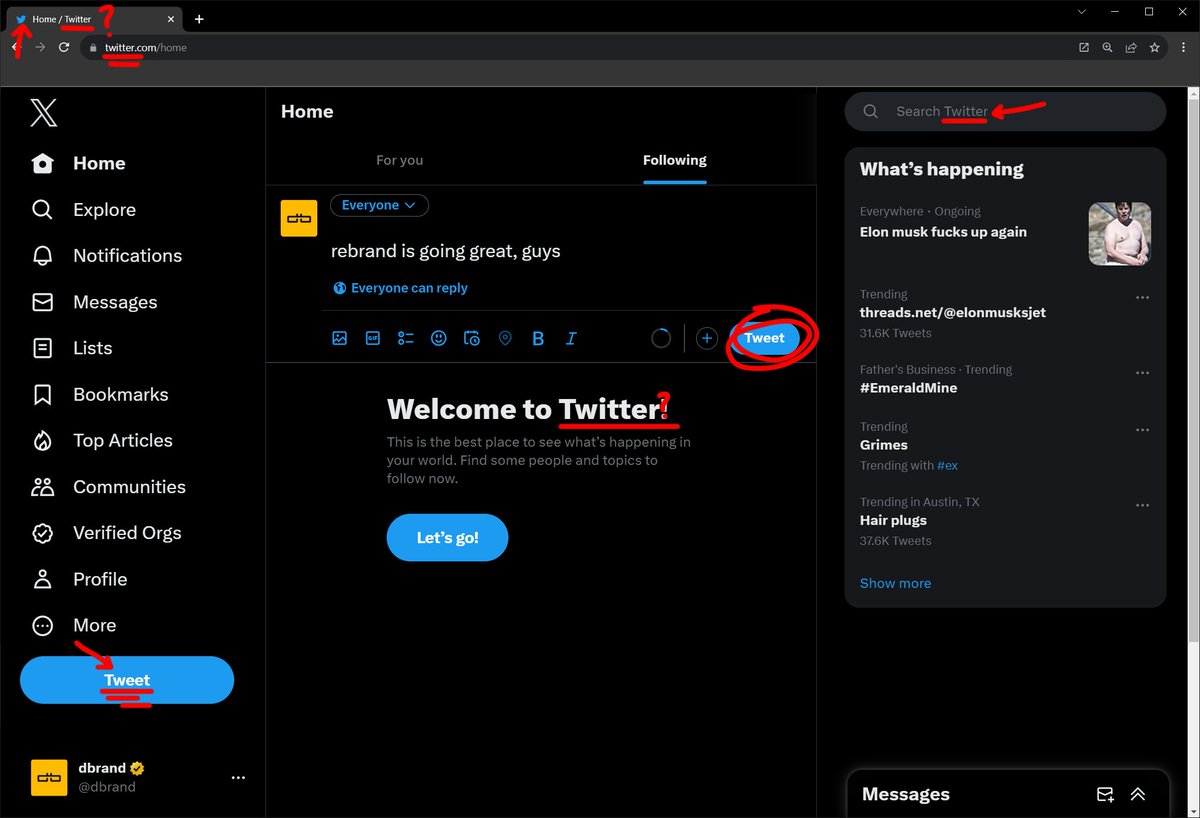1200x818 pixels.
Task: Click the search magnifier icon
Action: pyautogui.click(x=871, y=111)
